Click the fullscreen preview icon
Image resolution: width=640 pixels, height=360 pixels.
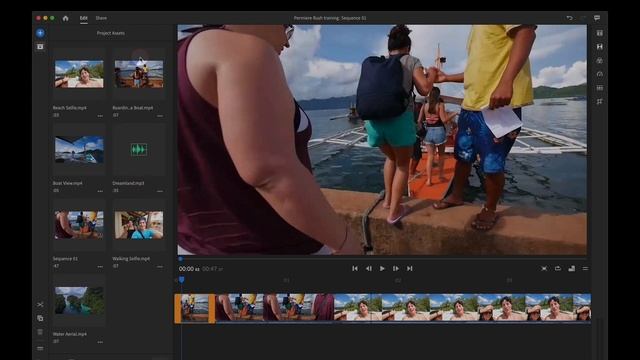click(544, 269)
